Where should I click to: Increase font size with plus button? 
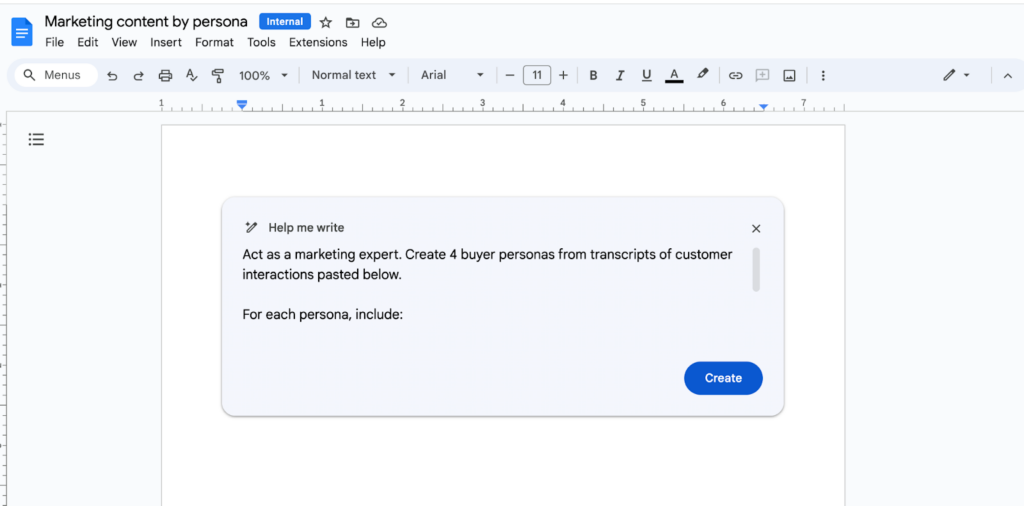pos(564,75)
